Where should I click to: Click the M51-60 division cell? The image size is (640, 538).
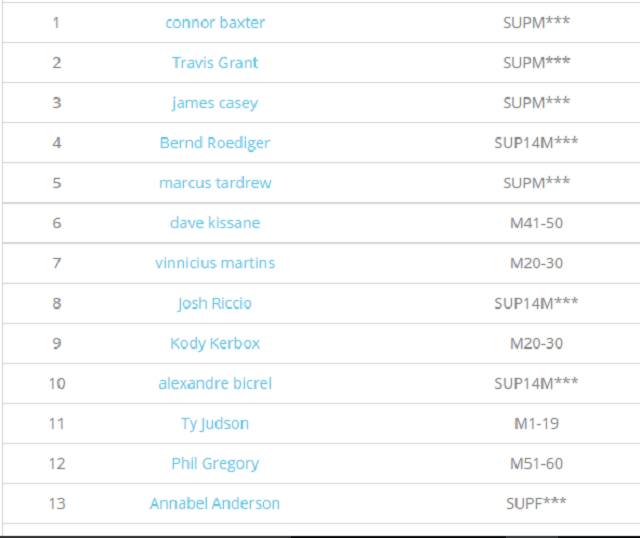pyautogui.click(x=537, y=463)
